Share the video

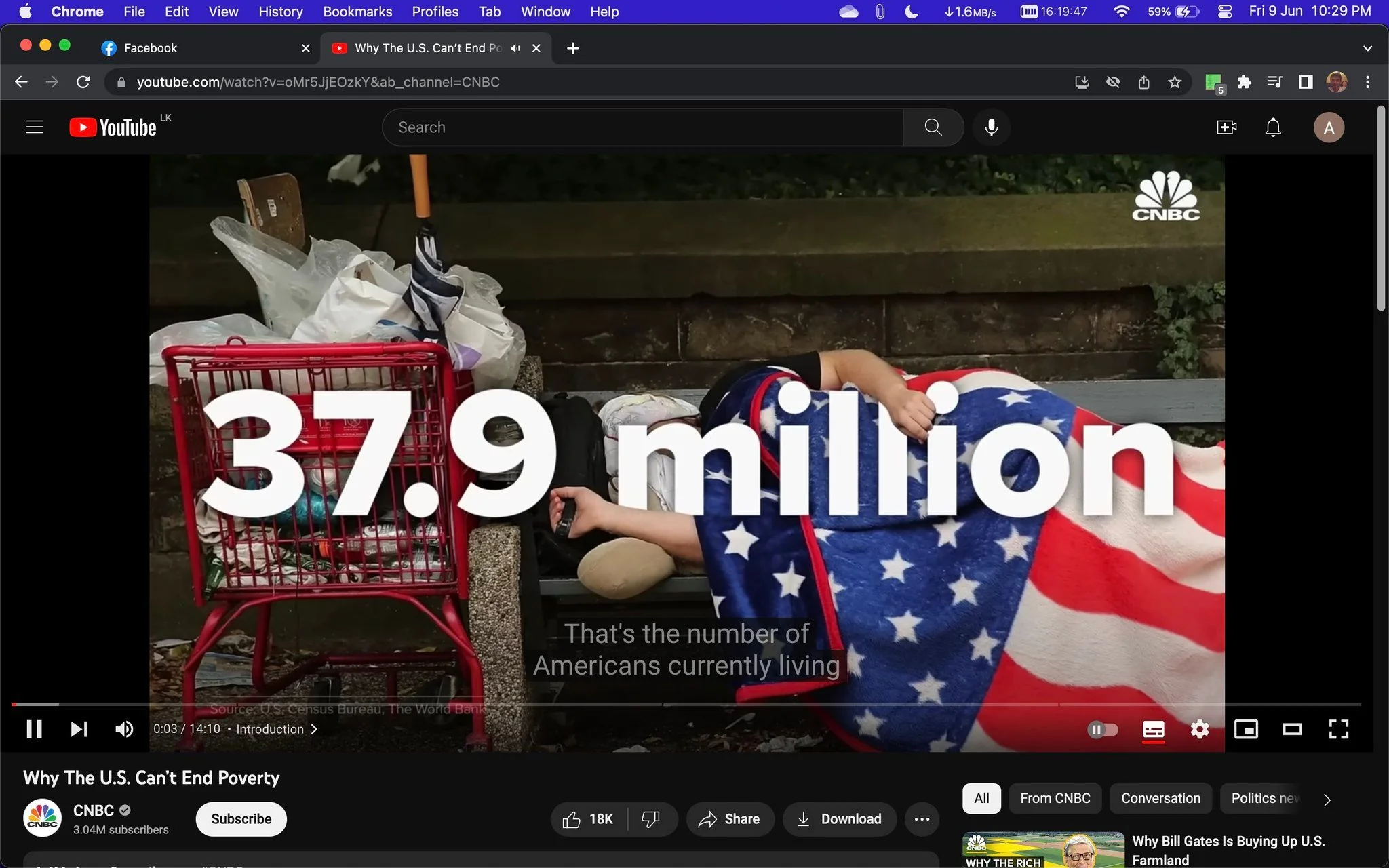click(x=730, y=819)
